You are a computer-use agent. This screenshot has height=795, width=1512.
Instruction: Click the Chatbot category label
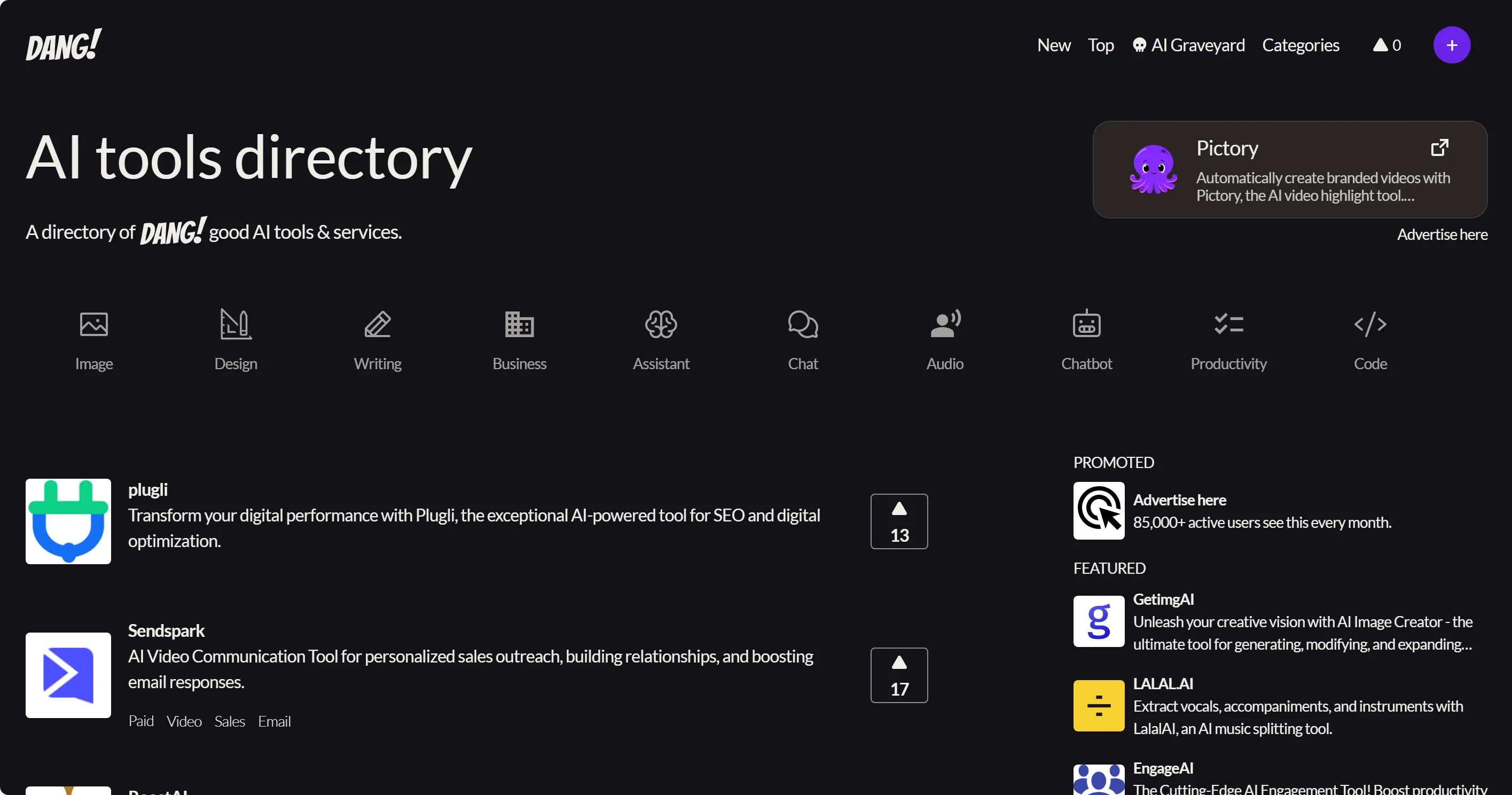[1086, 364]
